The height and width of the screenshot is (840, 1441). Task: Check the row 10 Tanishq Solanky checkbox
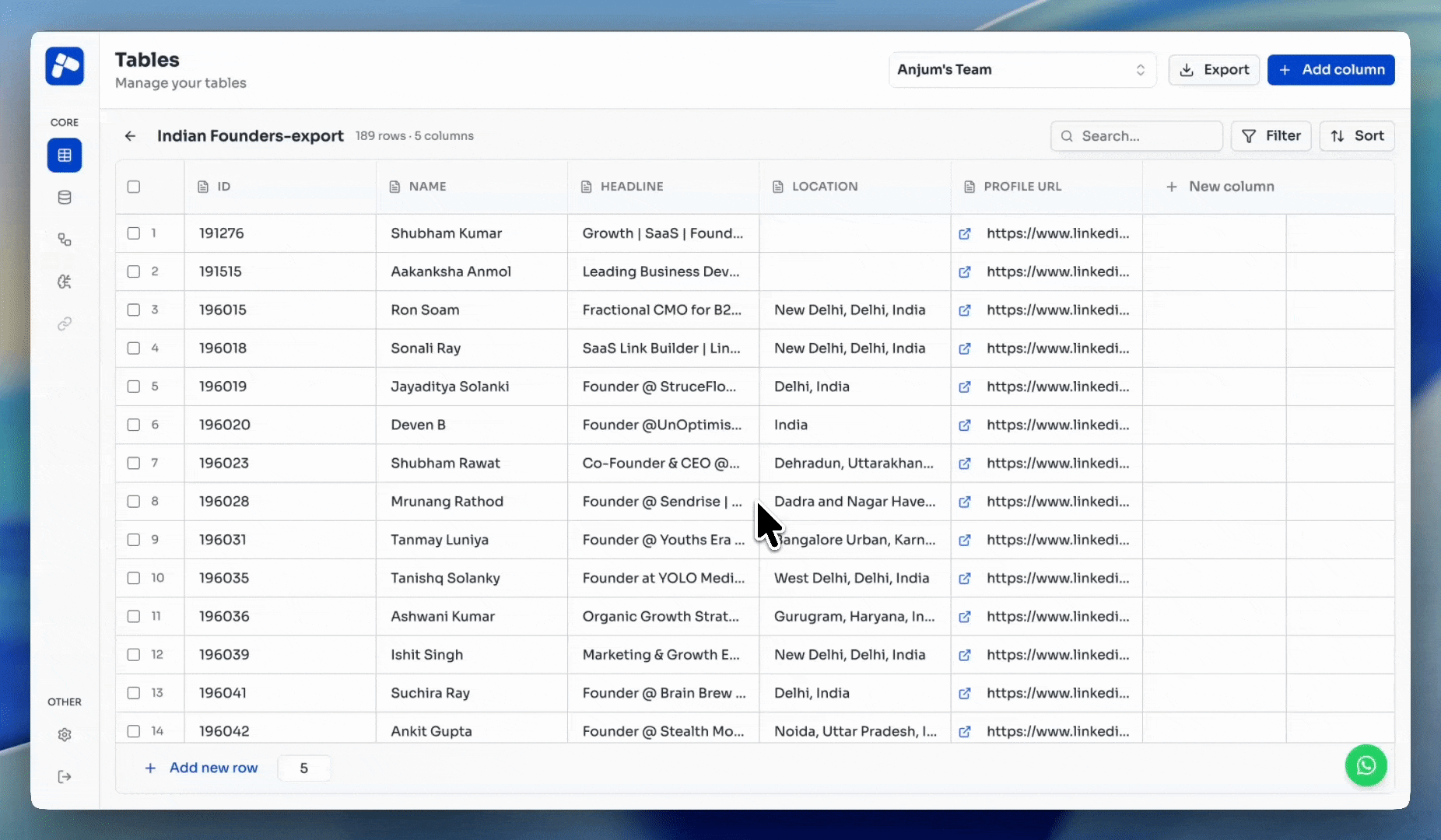(x=134, y=578)
